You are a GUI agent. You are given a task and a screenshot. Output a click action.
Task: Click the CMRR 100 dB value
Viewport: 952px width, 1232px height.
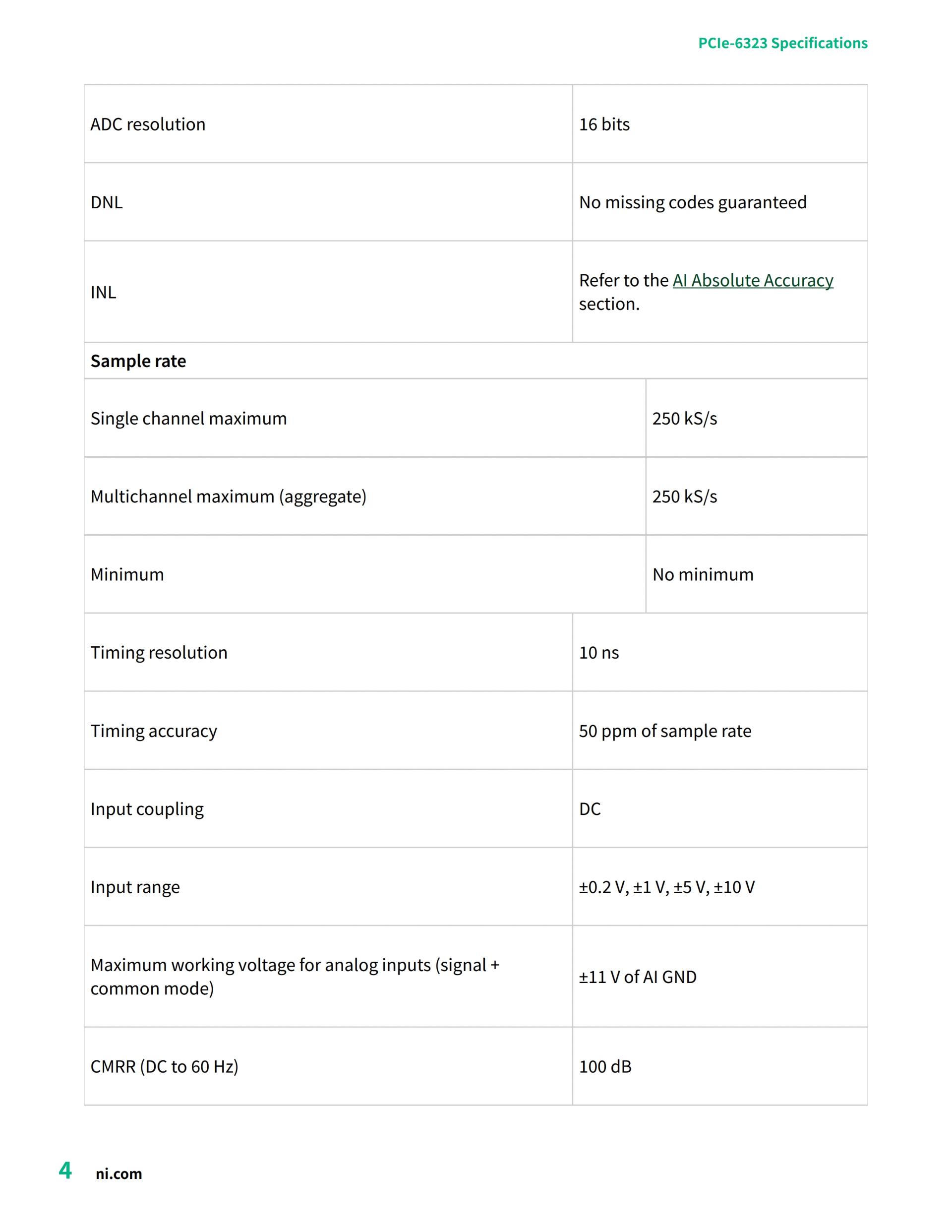point(605,1067)
